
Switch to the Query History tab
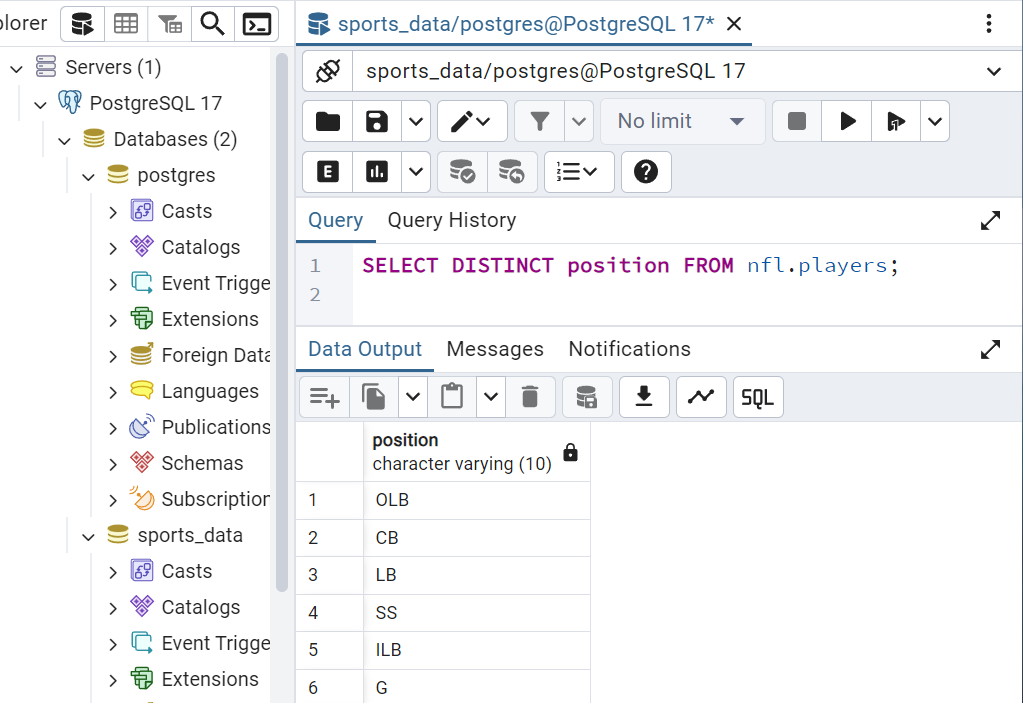pos(451,220)
